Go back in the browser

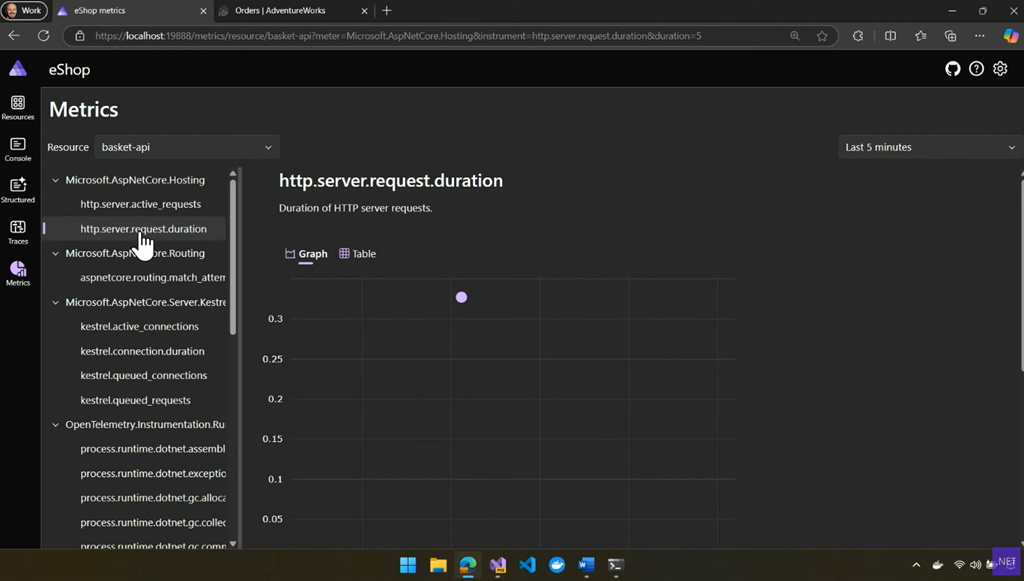[14, 36]
